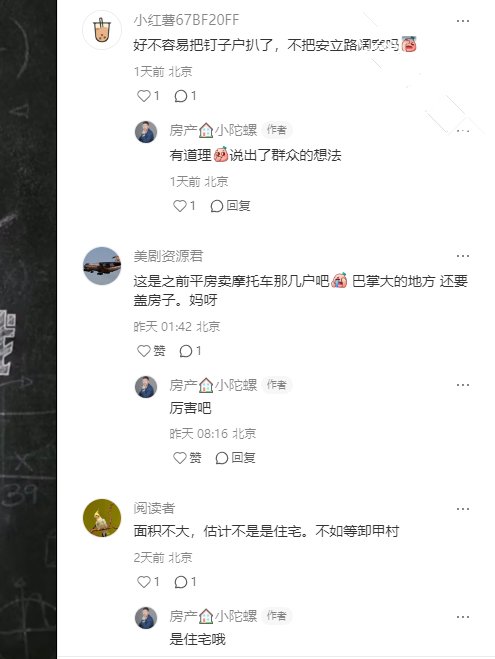Visit the 阅读者 username link
Image resolution: width=495 pixels, height=659 pixels.
(154, 509)
